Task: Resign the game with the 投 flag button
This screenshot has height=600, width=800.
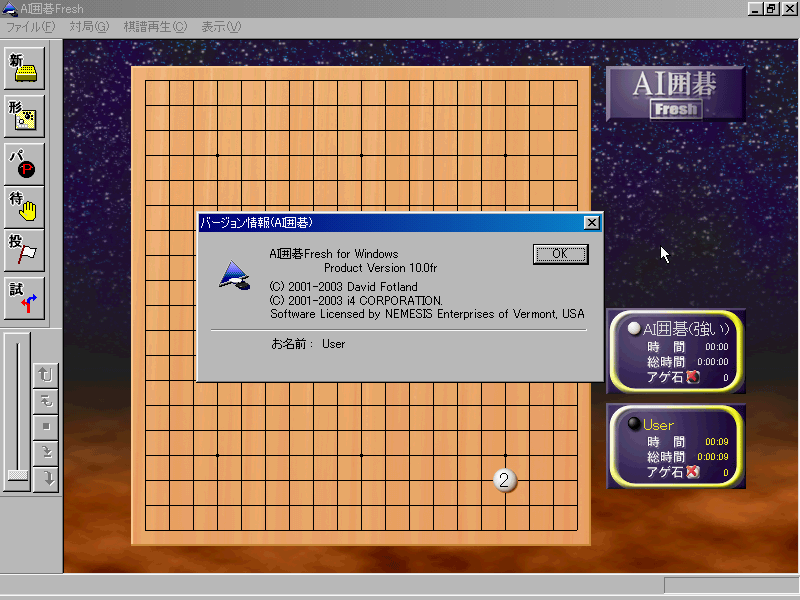Action: (24, 250)
